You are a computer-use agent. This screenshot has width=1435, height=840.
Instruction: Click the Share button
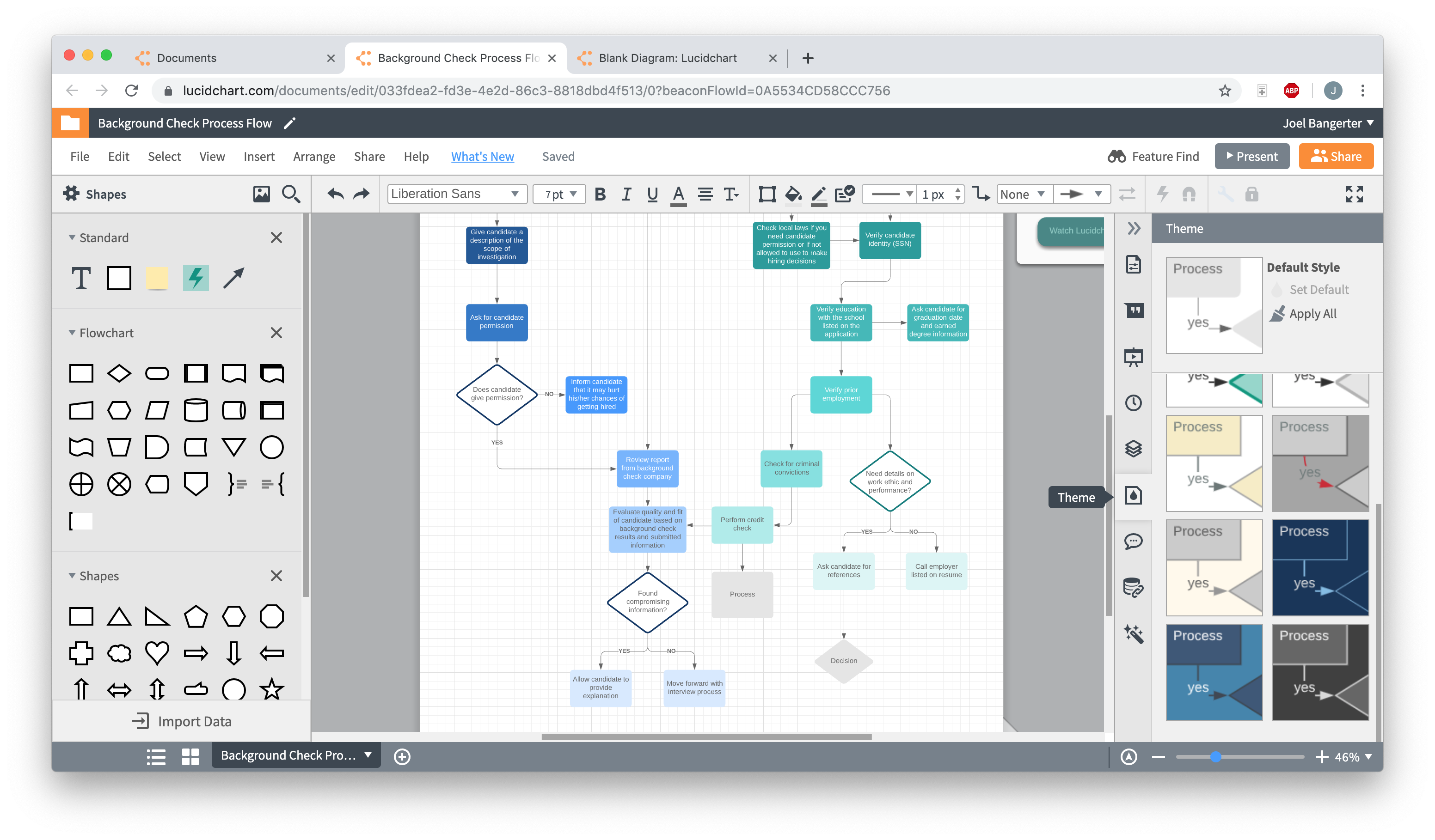1336,156
